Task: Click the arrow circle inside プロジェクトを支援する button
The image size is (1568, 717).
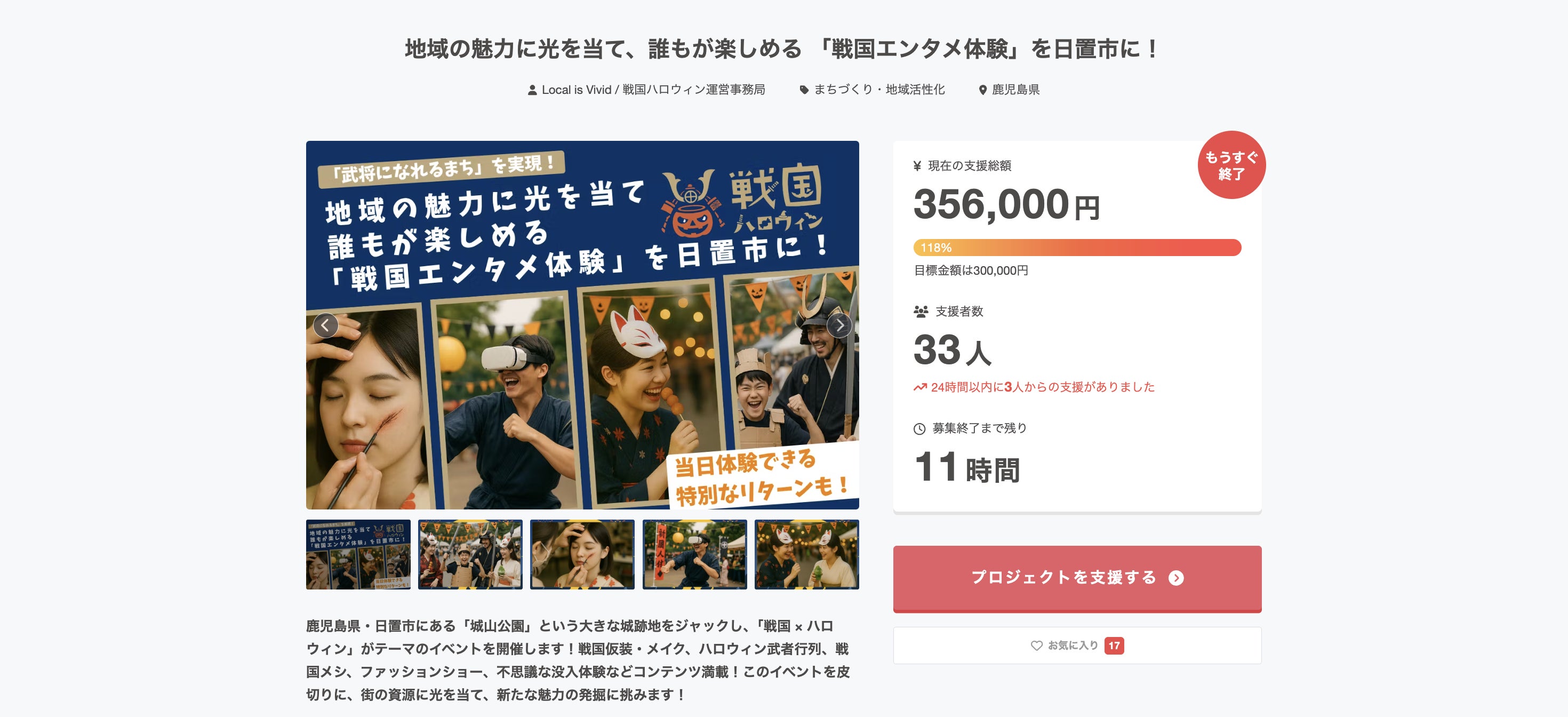Action: (1176, 578)
